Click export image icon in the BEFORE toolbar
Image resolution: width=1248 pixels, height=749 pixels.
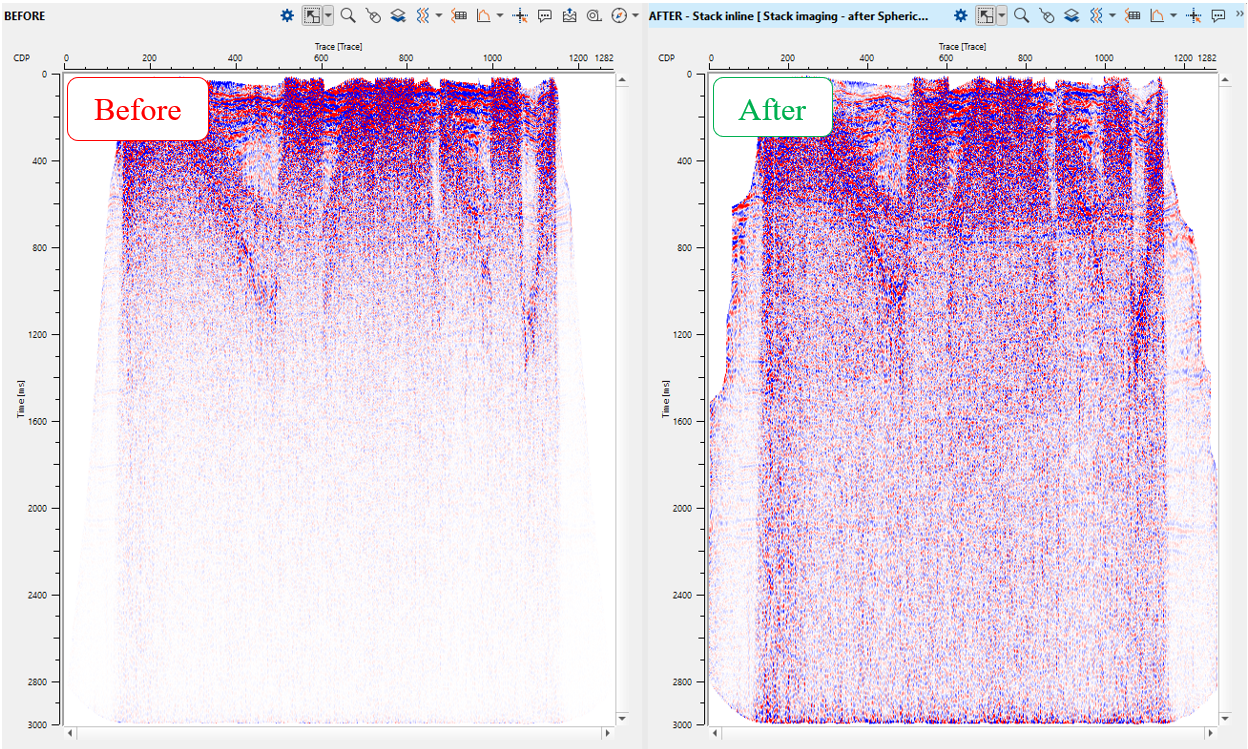click(570, 16)
